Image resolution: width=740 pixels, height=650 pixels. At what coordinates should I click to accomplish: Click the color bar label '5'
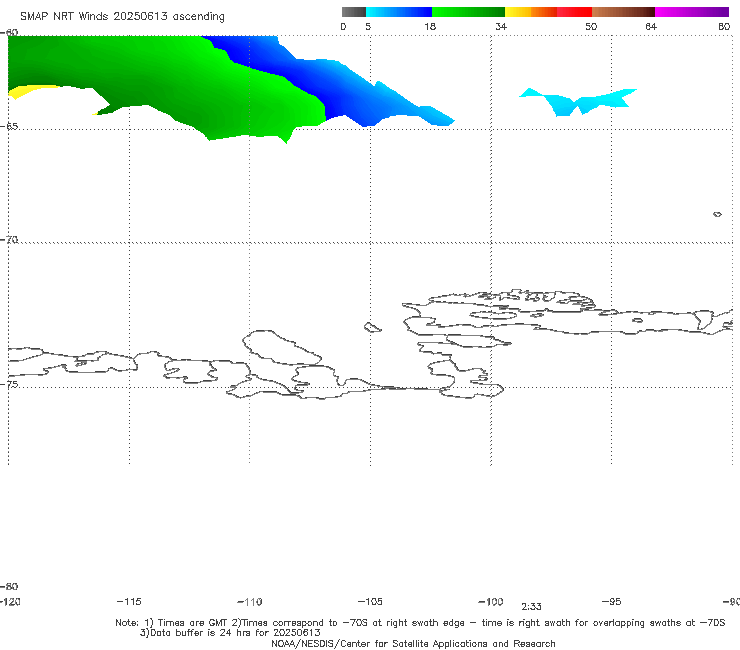(368, 26)
